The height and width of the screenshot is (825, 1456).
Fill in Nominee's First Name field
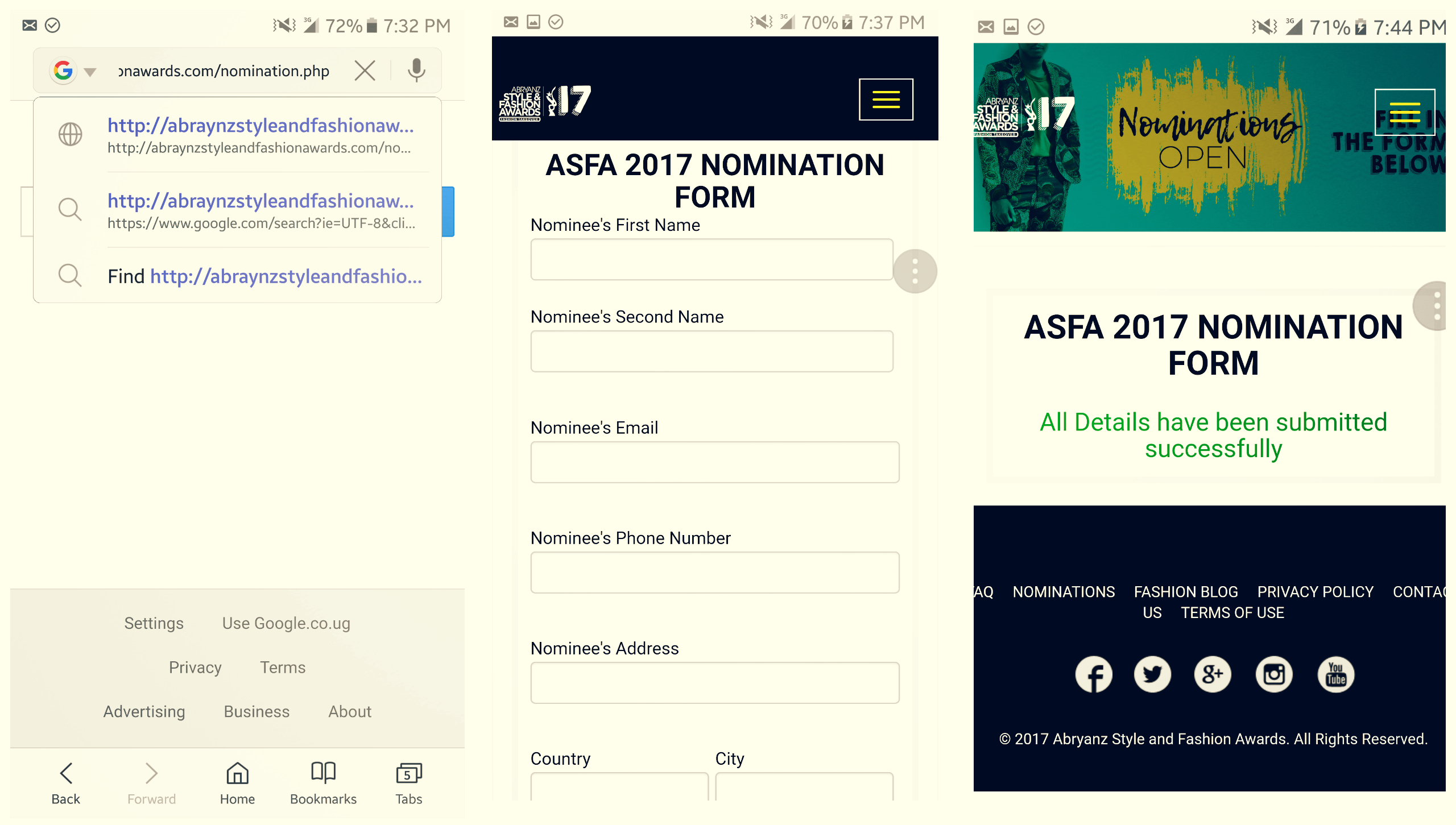(x=712, y=259)
